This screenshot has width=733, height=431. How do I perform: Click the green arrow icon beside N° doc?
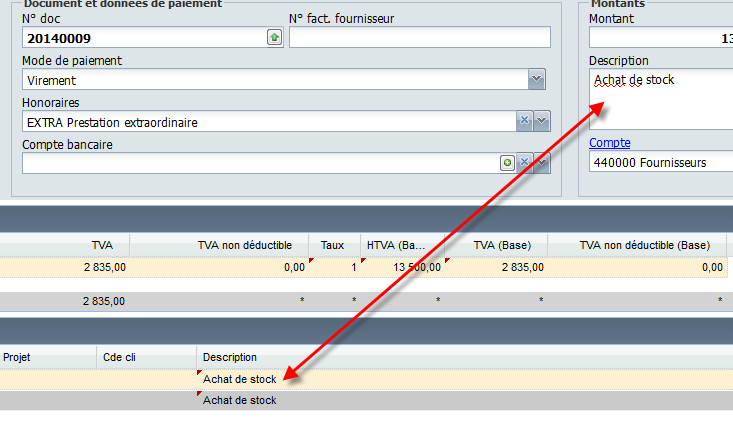tap(274, 37)
